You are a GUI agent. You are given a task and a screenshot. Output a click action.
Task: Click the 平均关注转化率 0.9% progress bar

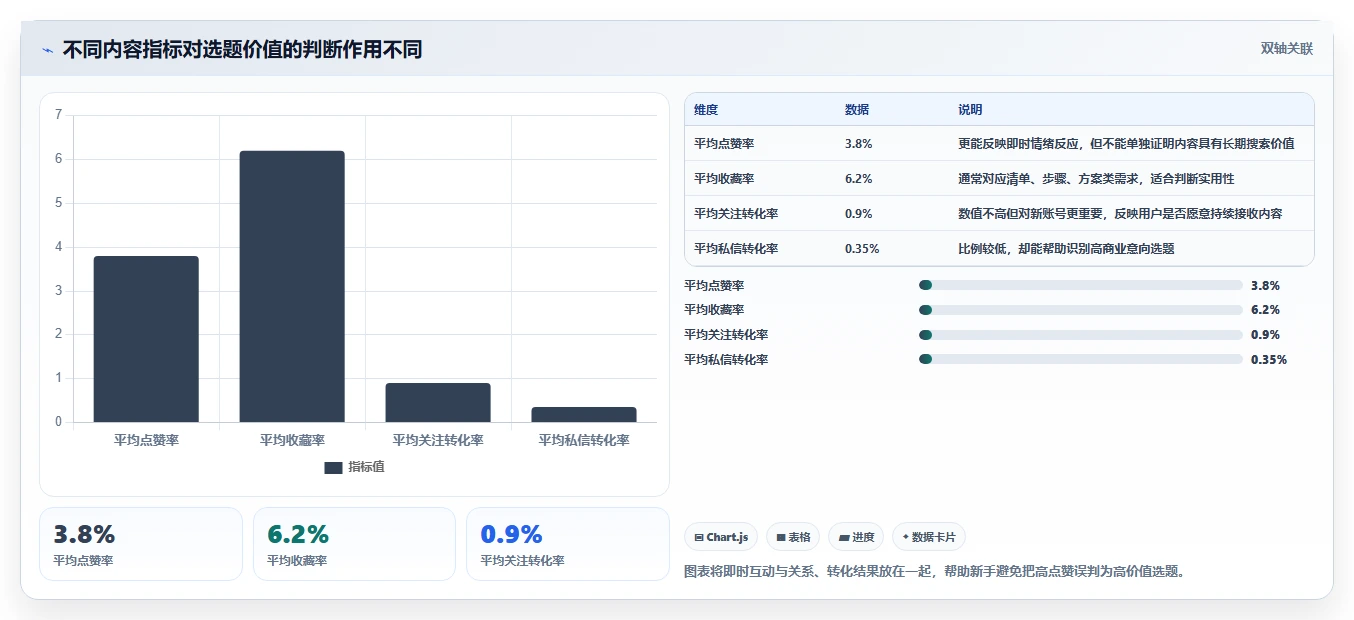point(1080,335)
